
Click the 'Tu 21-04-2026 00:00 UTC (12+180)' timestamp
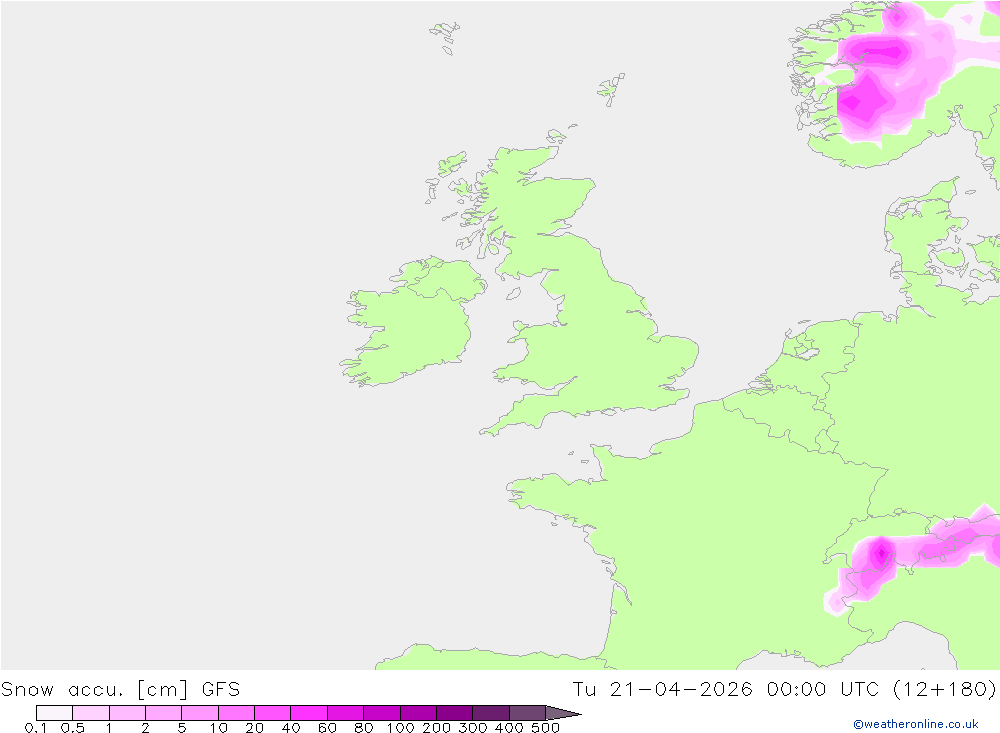point(784,690)
